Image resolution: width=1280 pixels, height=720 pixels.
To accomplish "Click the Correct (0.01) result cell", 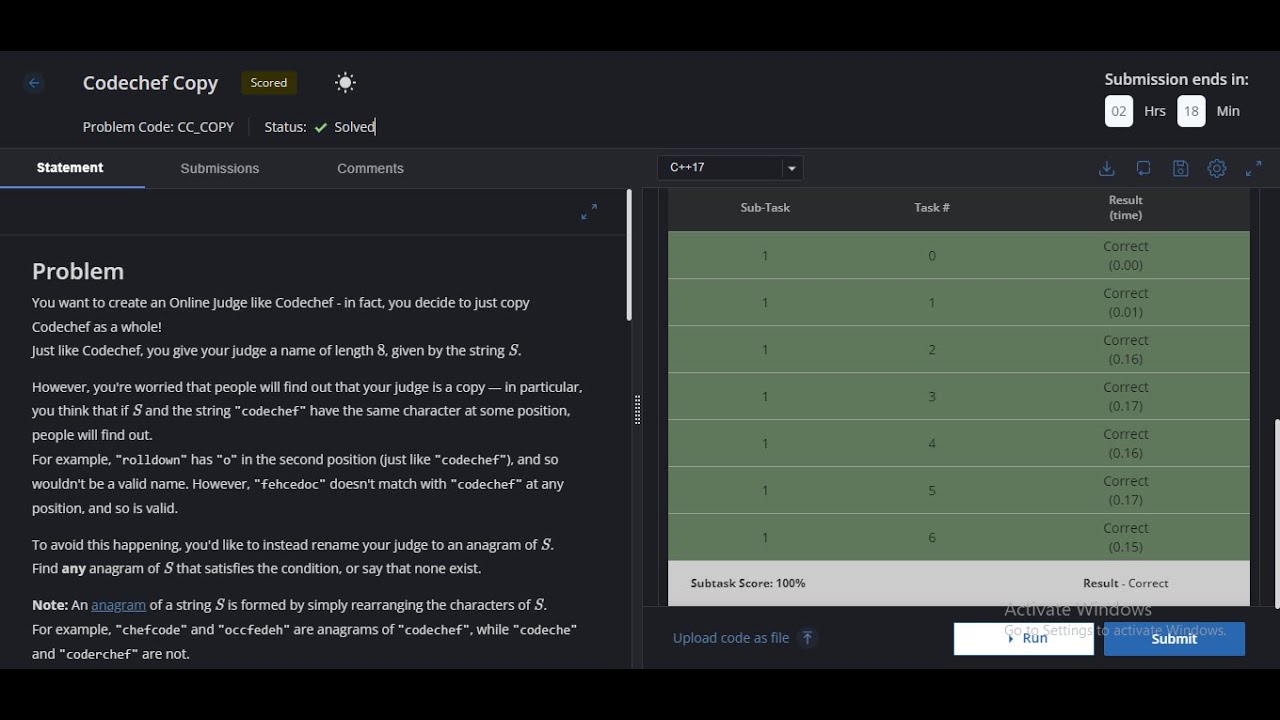I will [1126, 302].
